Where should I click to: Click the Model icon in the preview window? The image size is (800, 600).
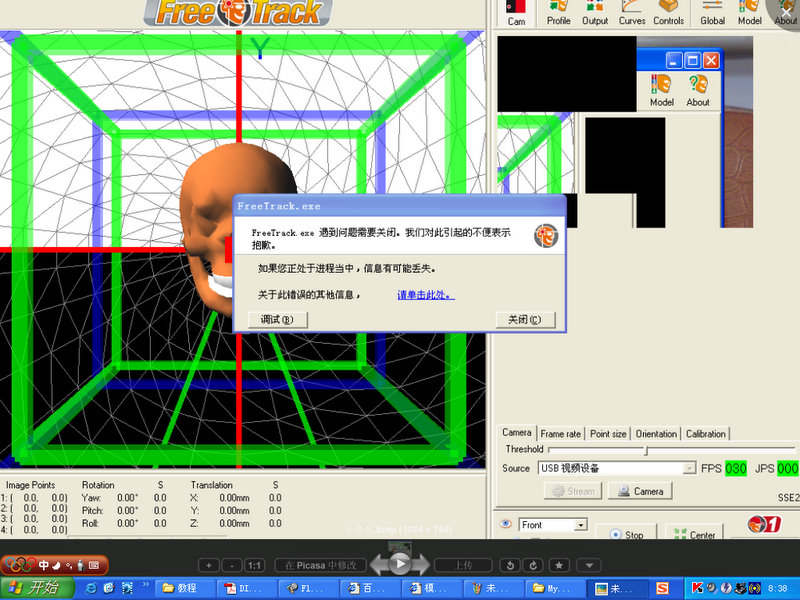(662, 90)
